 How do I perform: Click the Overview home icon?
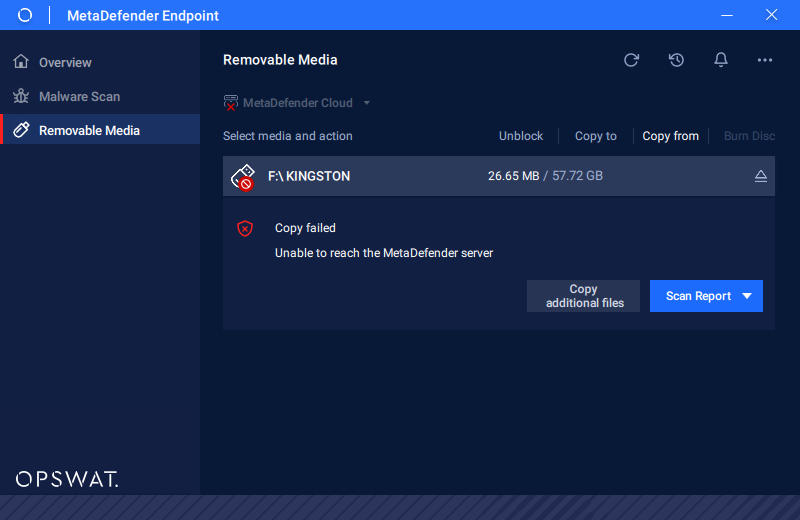click(21, 61)
